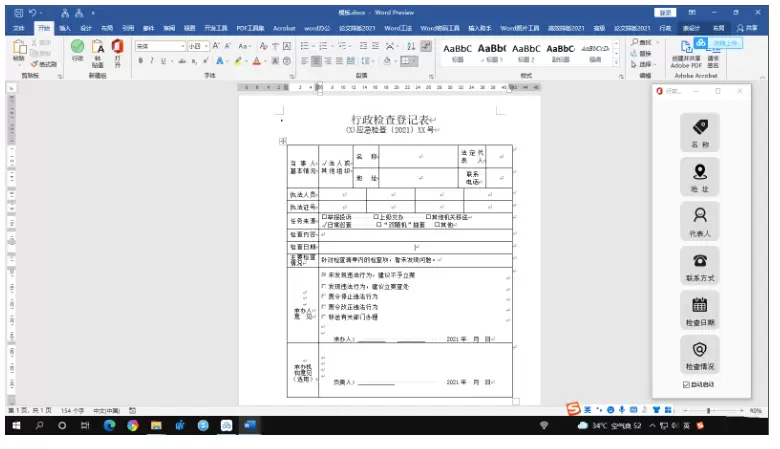Screen dimensions: 780x449
Task: Expand the quick access toolbar customize arrow
Action: point(93,13)
